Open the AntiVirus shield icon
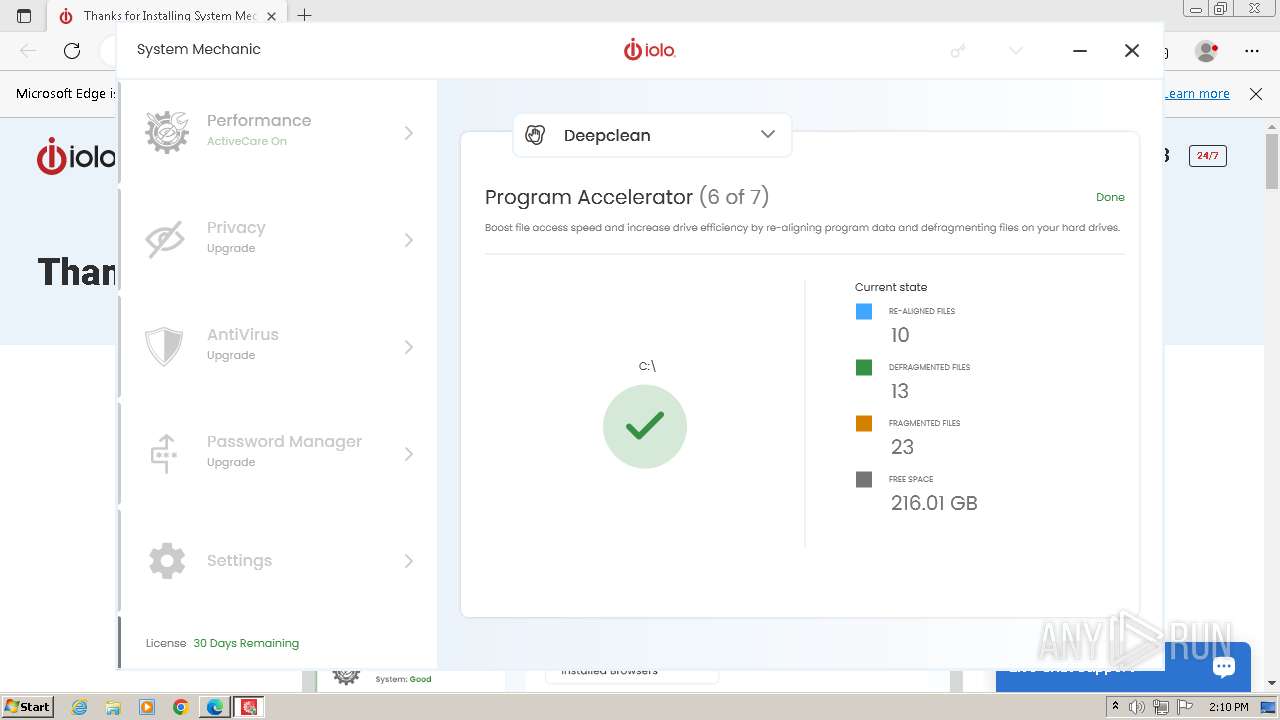 [x=164, y=346]
